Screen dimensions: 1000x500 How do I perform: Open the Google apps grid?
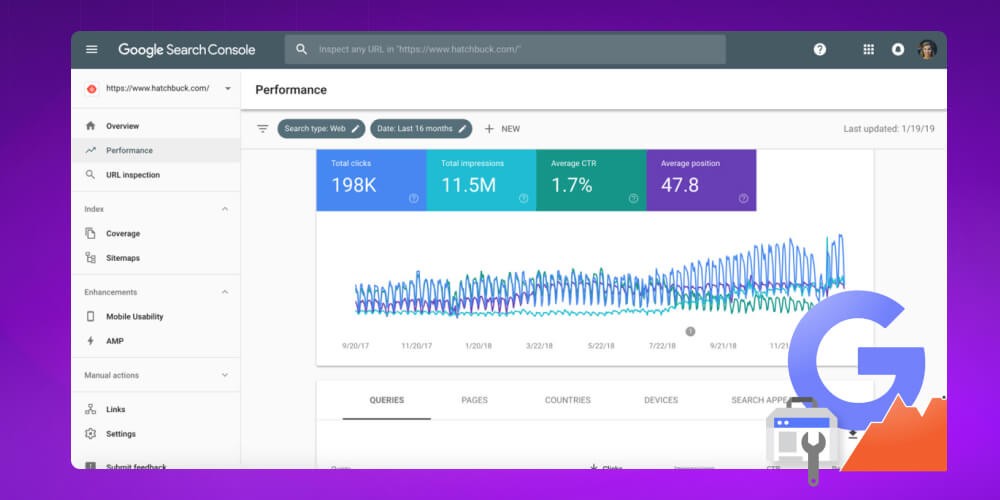click(x=868, y=49)
